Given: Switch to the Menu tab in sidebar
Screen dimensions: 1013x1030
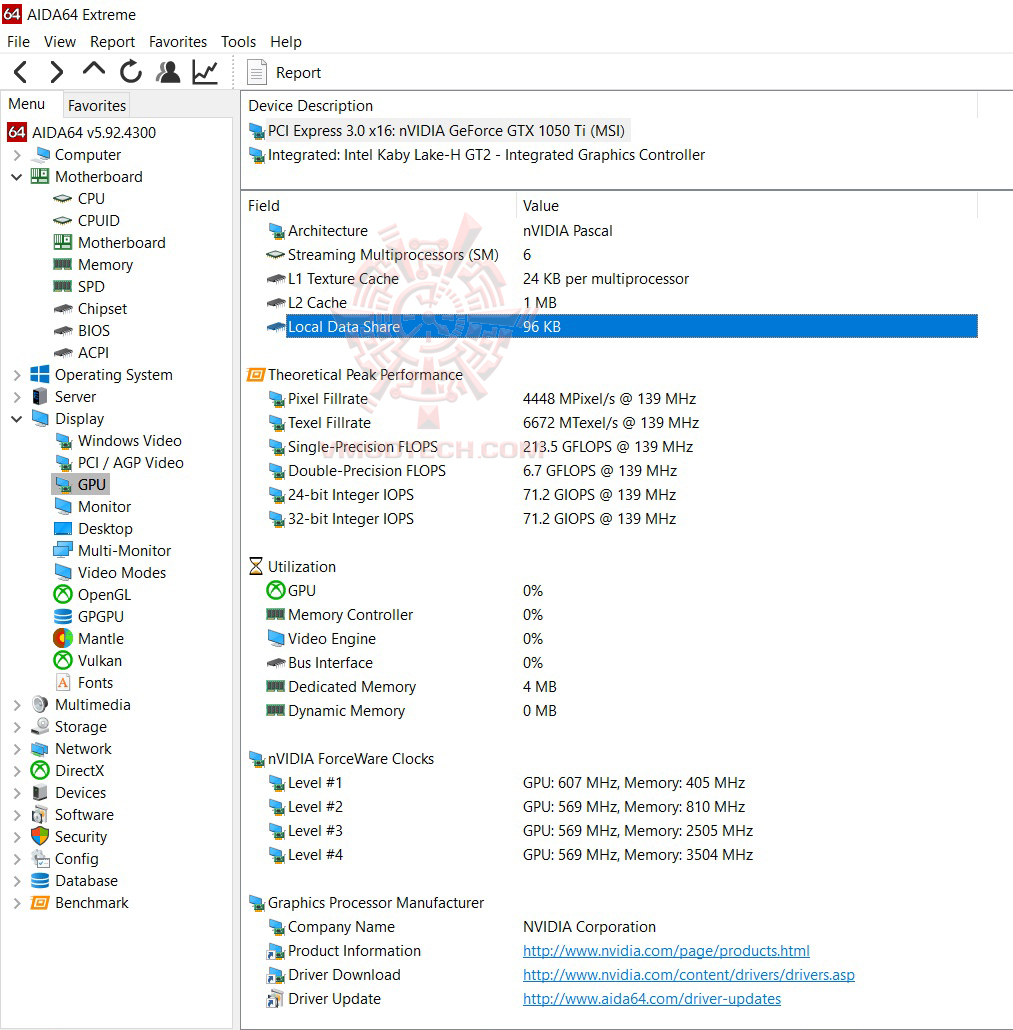Looking at the screenshot, I should 27,104.
